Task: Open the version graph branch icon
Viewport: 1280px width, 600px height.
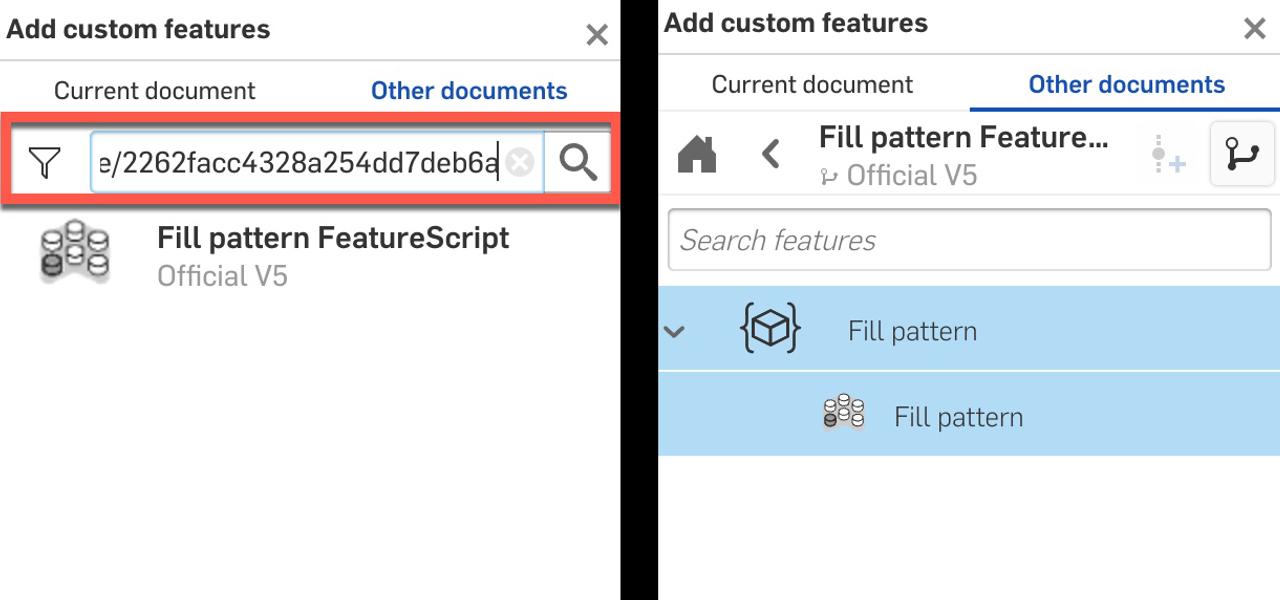Action: (1242, 155)
